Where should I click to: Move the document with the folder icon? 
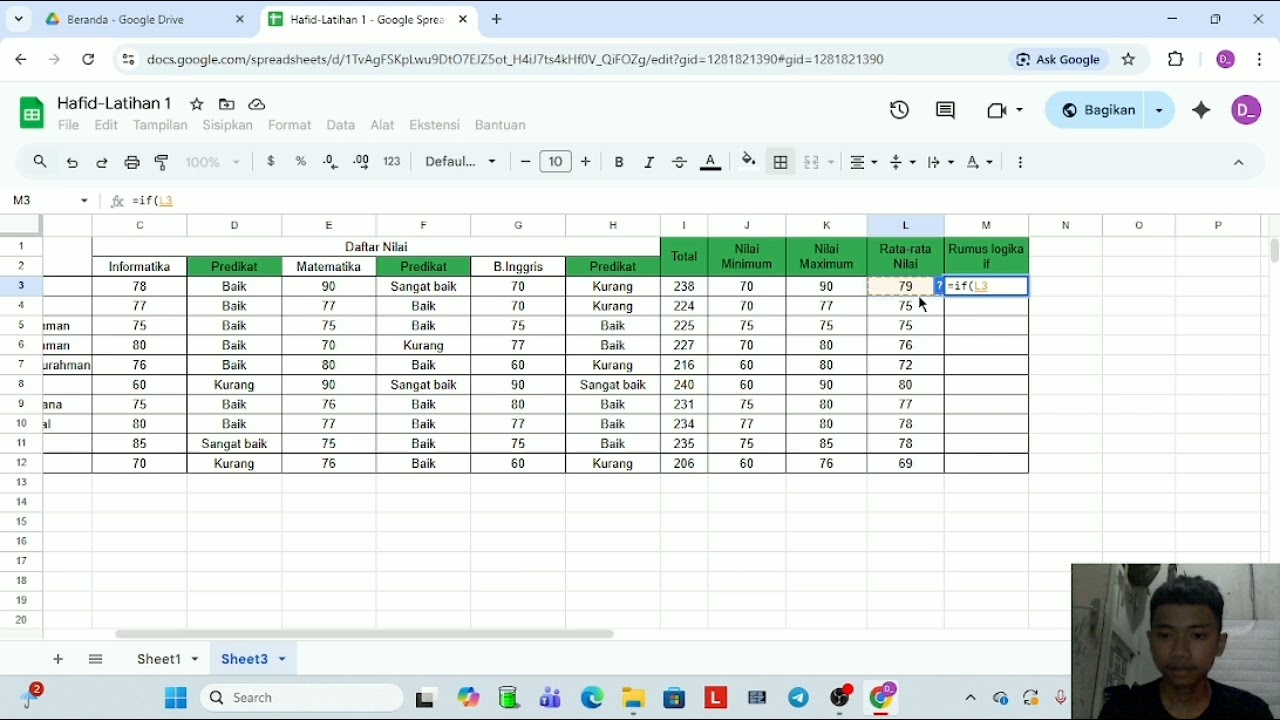tap(227, 104)
